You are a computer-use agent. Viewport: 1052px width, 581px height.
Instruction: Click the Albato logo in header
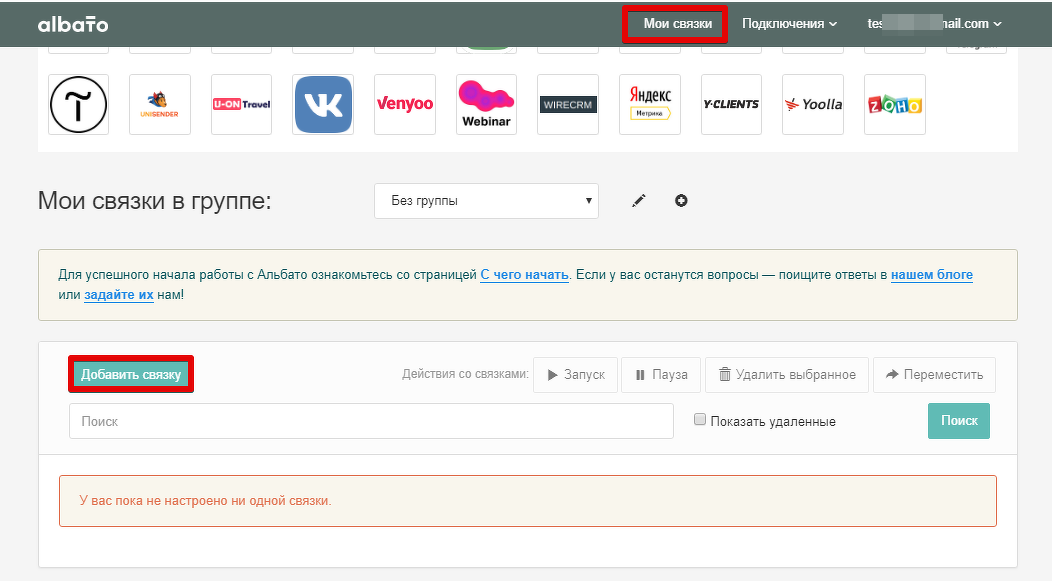tap(72, 25)
